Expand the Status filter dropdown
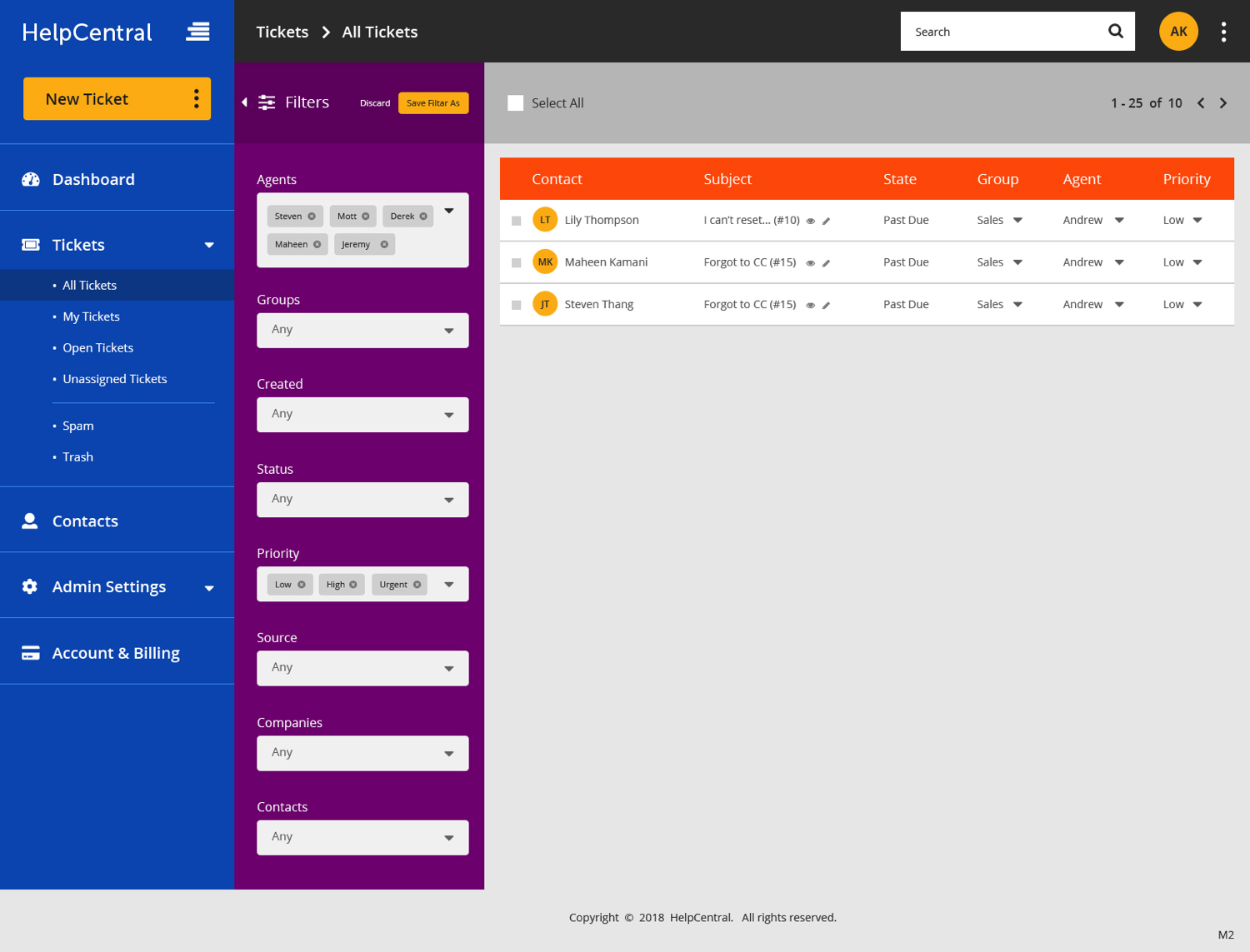This screenshot has width=1250, height=952. [x=362, y=500]
